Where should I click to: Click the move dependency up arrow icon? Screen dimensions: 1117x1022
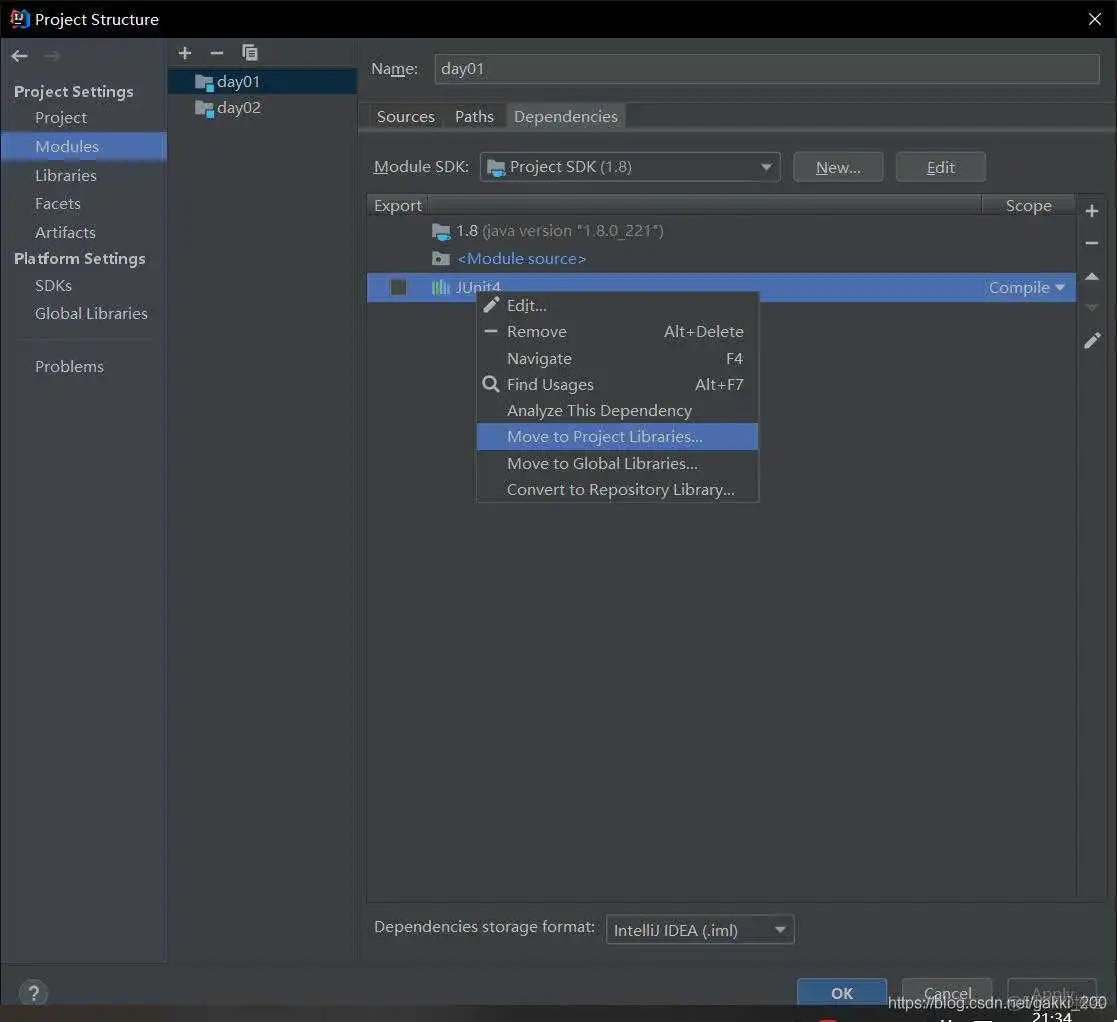pyautogui.click(x=1092, y=276)
